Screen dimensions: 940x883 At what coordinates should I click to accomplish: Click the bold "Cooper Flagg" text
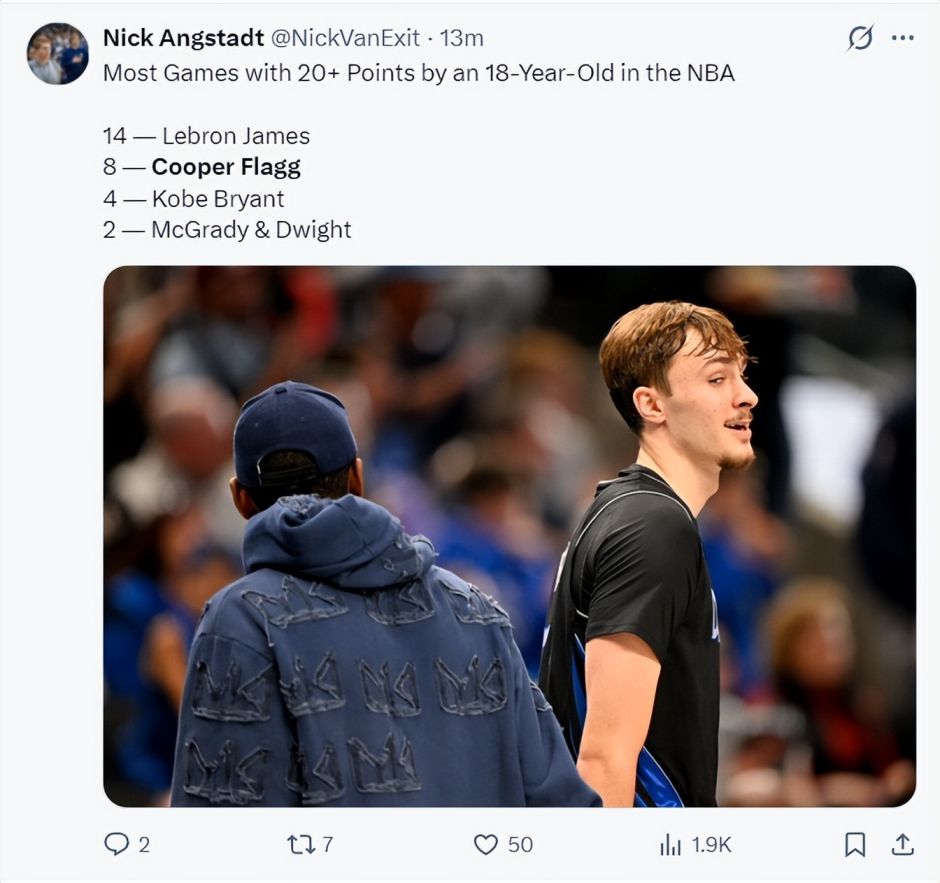pos(226,167)
